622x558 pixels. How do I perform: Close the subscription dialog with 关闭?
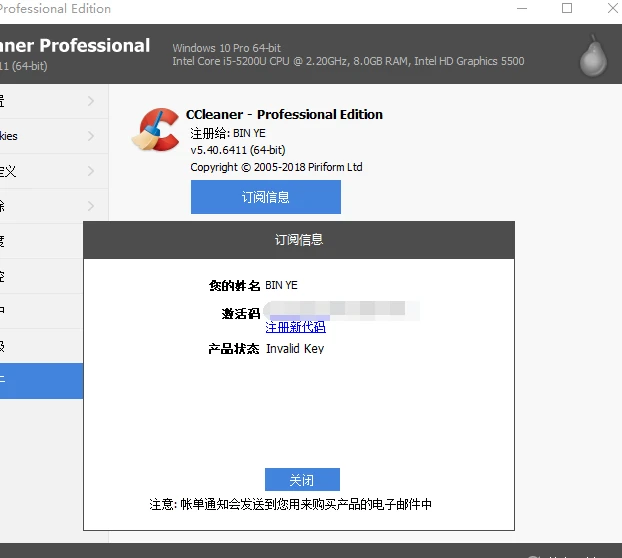(x=302, y=479)
